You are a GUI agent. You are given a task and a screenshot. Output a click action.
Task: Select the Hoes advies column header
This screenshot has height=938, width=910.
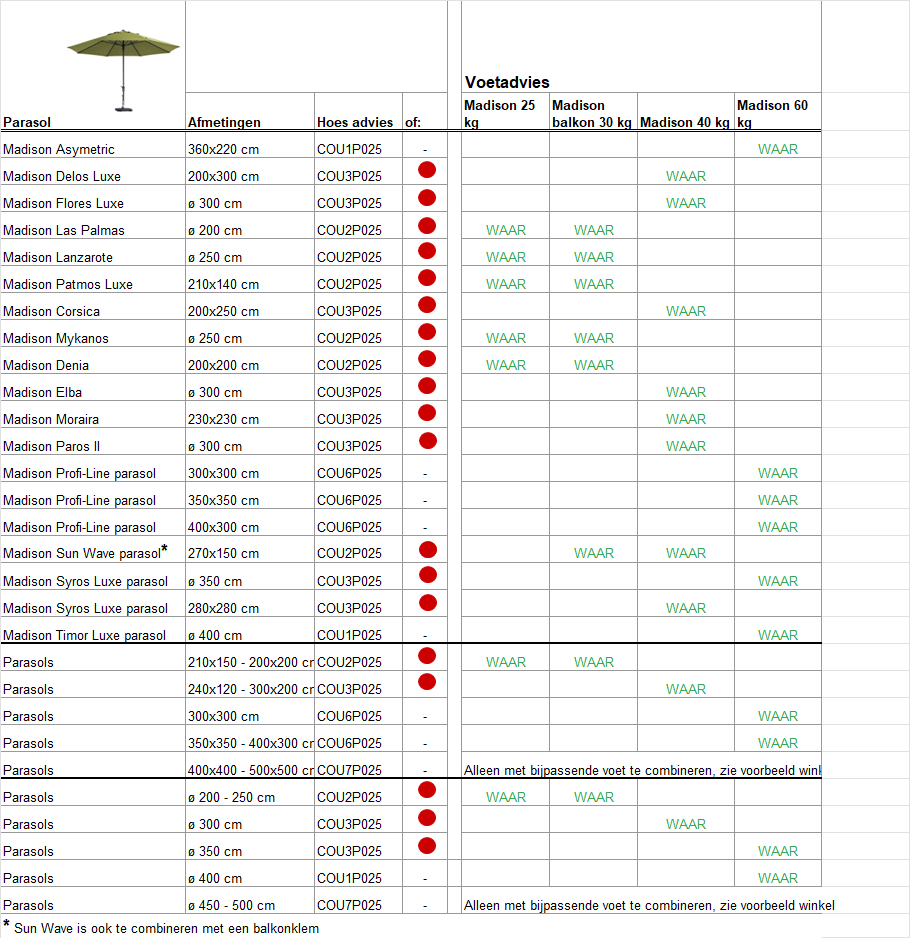tap(355, 122)
